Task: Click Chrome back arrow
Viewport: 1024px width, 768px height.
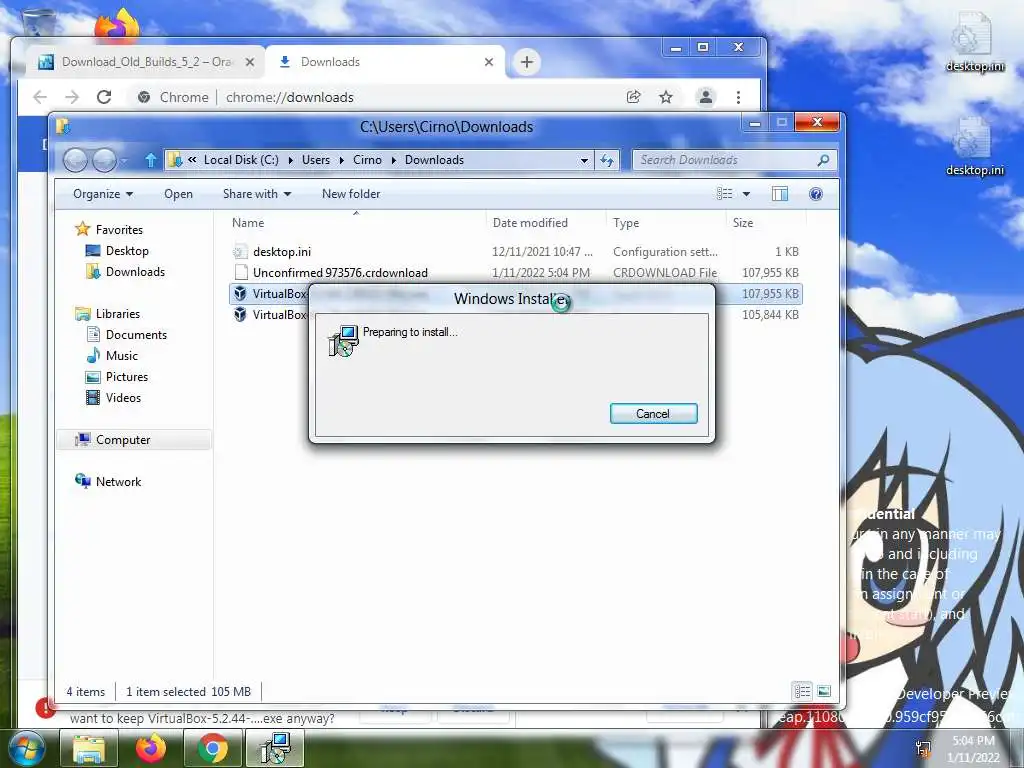Action: (40, 97)
